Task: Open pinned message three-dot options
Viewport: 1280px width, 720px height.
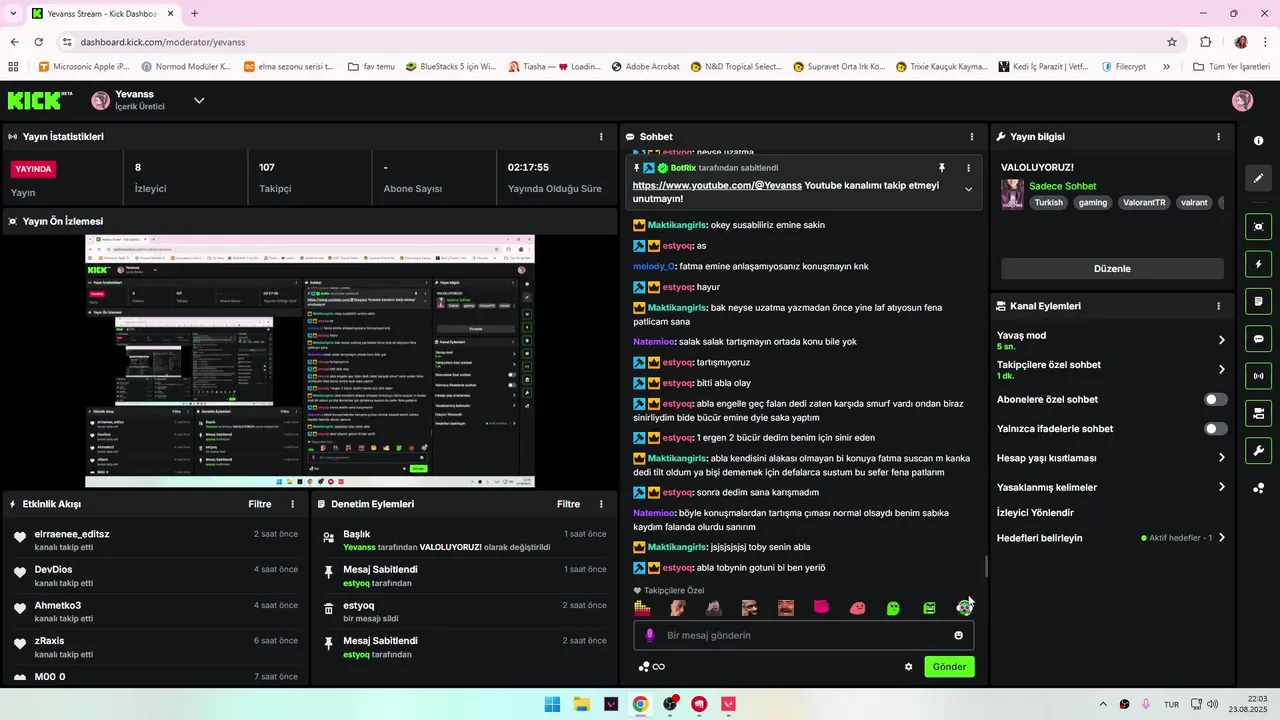Action: pyautogui.click(x=968, y=168)
